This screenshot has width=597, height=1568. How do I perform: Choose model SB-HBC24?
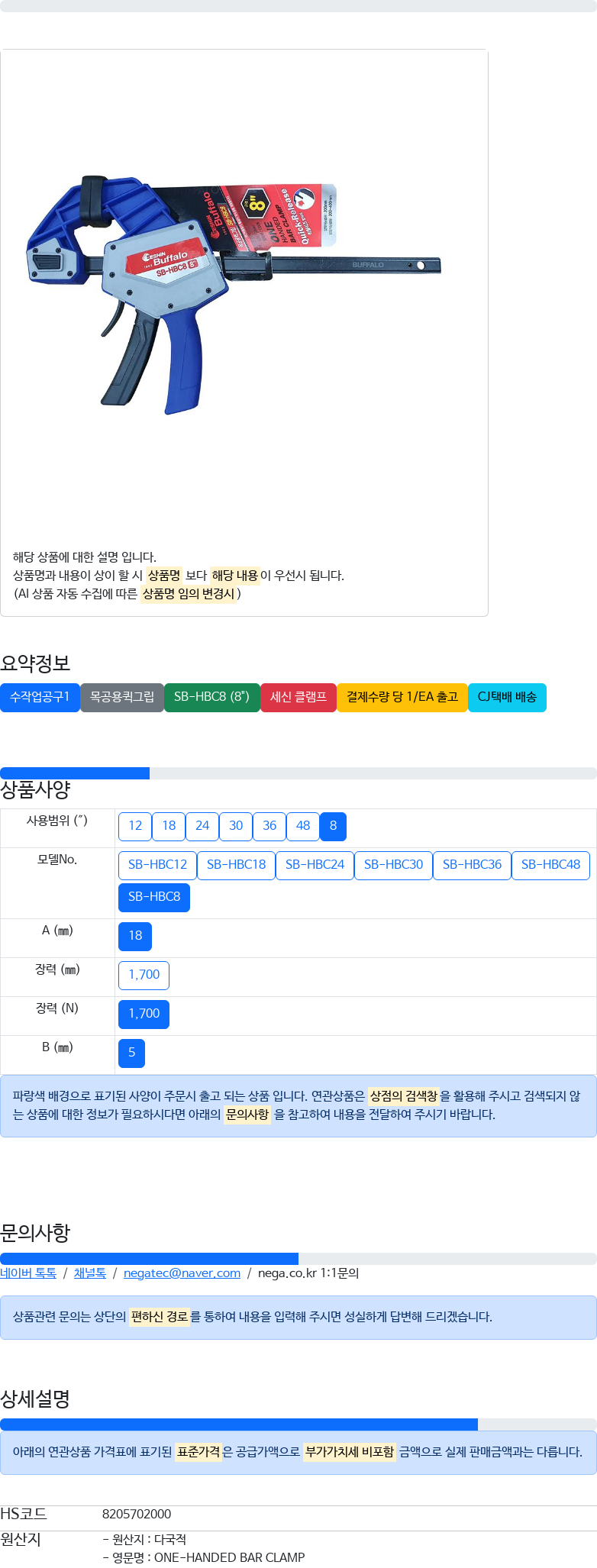(315, 865)
